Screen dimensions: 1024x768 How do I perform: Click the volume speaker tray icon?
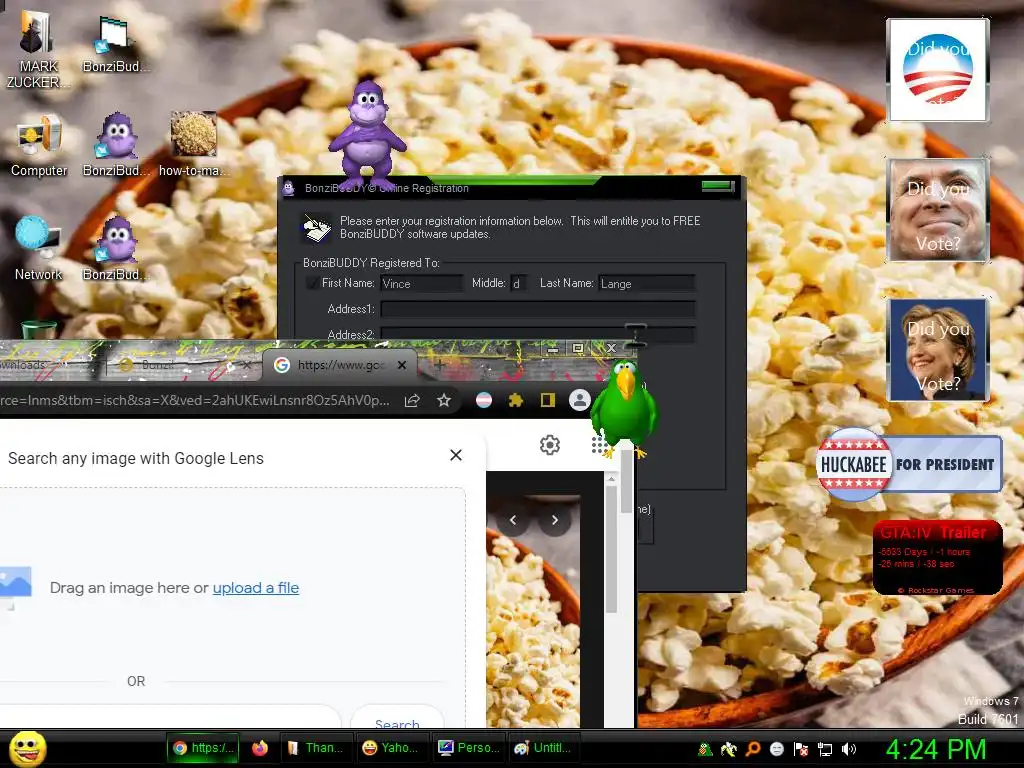(849, 749)
